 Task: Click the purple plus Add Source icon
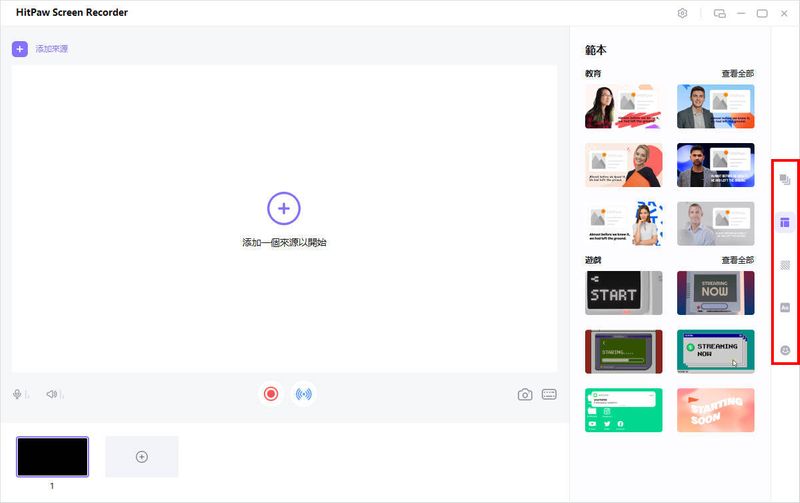coord(20,49)
